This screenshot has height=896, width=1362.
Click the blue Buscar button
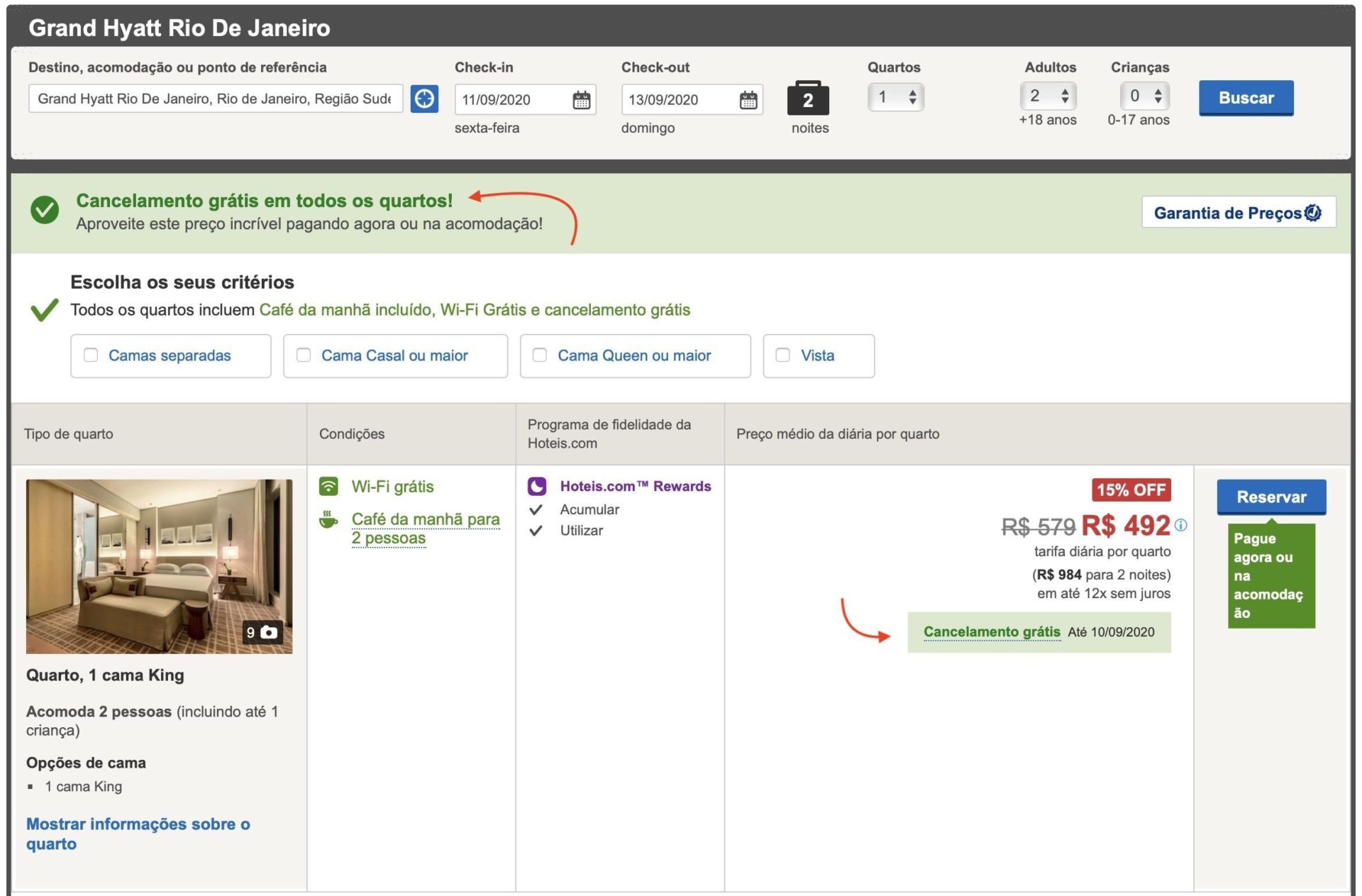pyautogui.click(x=1246, y=98)
